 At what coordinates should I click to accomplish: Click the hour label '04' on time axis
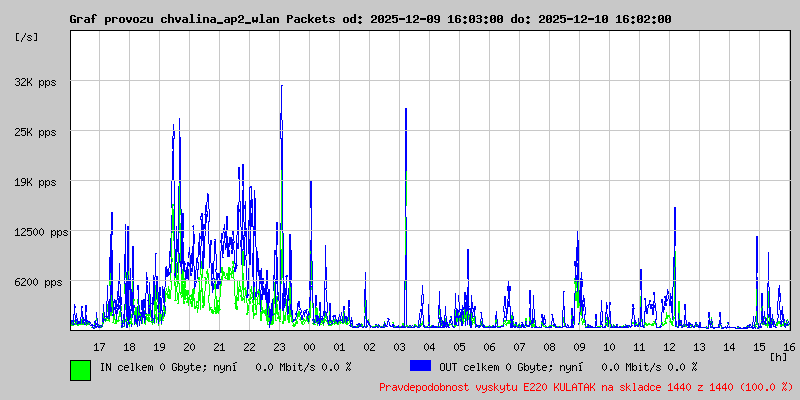click(430, 347)
